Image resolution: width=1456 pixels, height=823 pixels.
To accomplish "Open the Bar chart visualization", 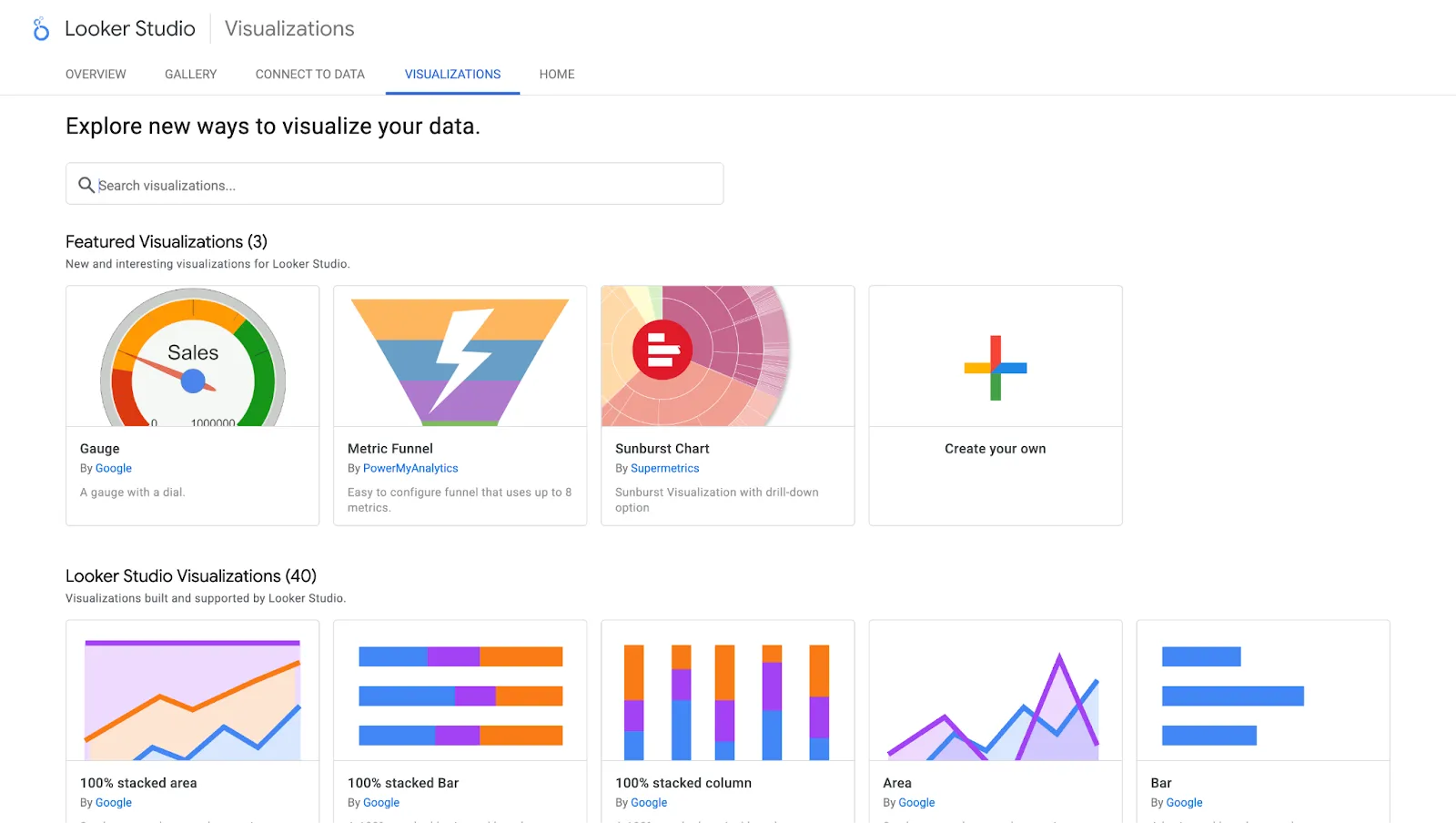I will coord(1262,690).
